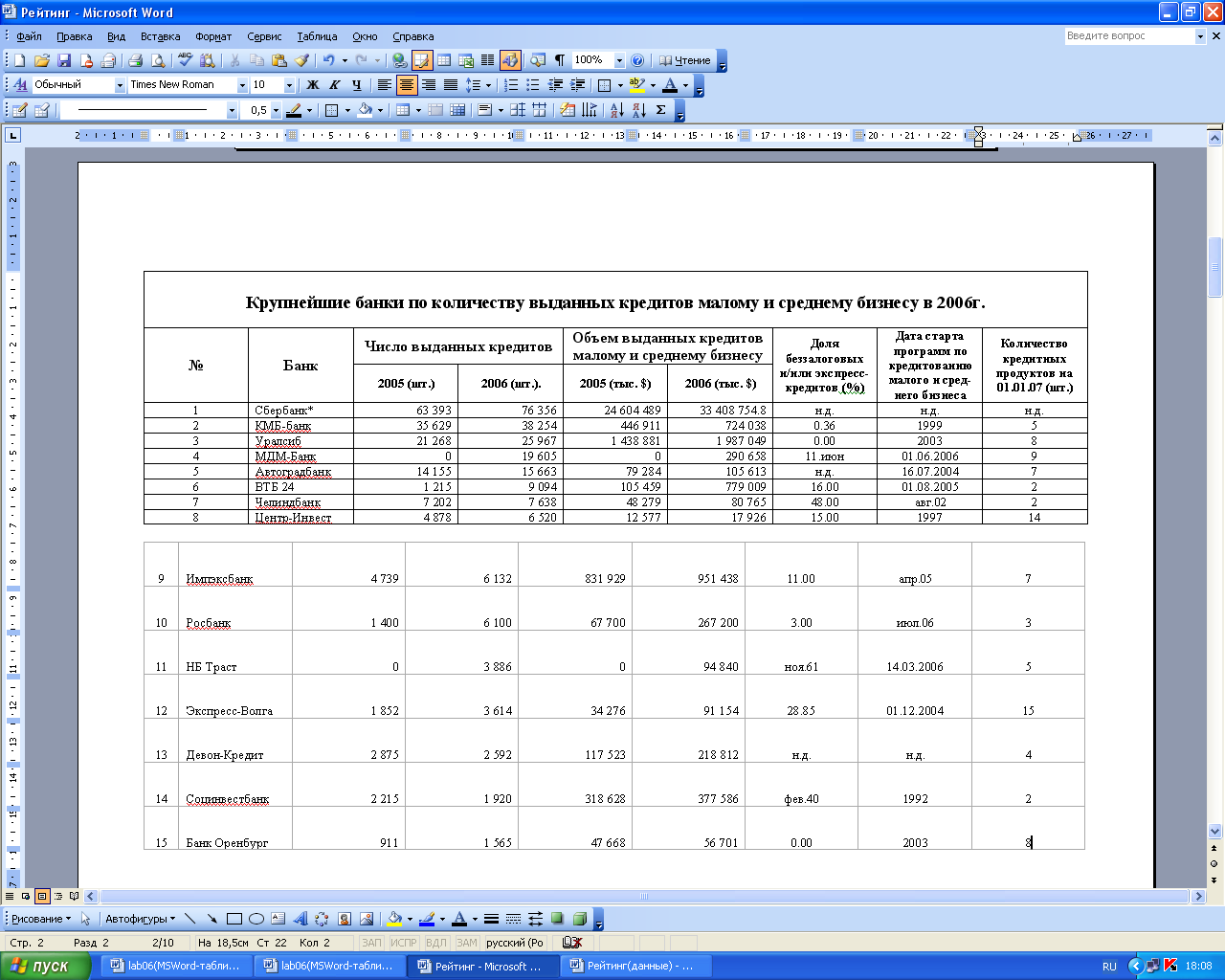Open the Сервис menu
This screenshot has height=980, width=1225.
click(264, 36)
